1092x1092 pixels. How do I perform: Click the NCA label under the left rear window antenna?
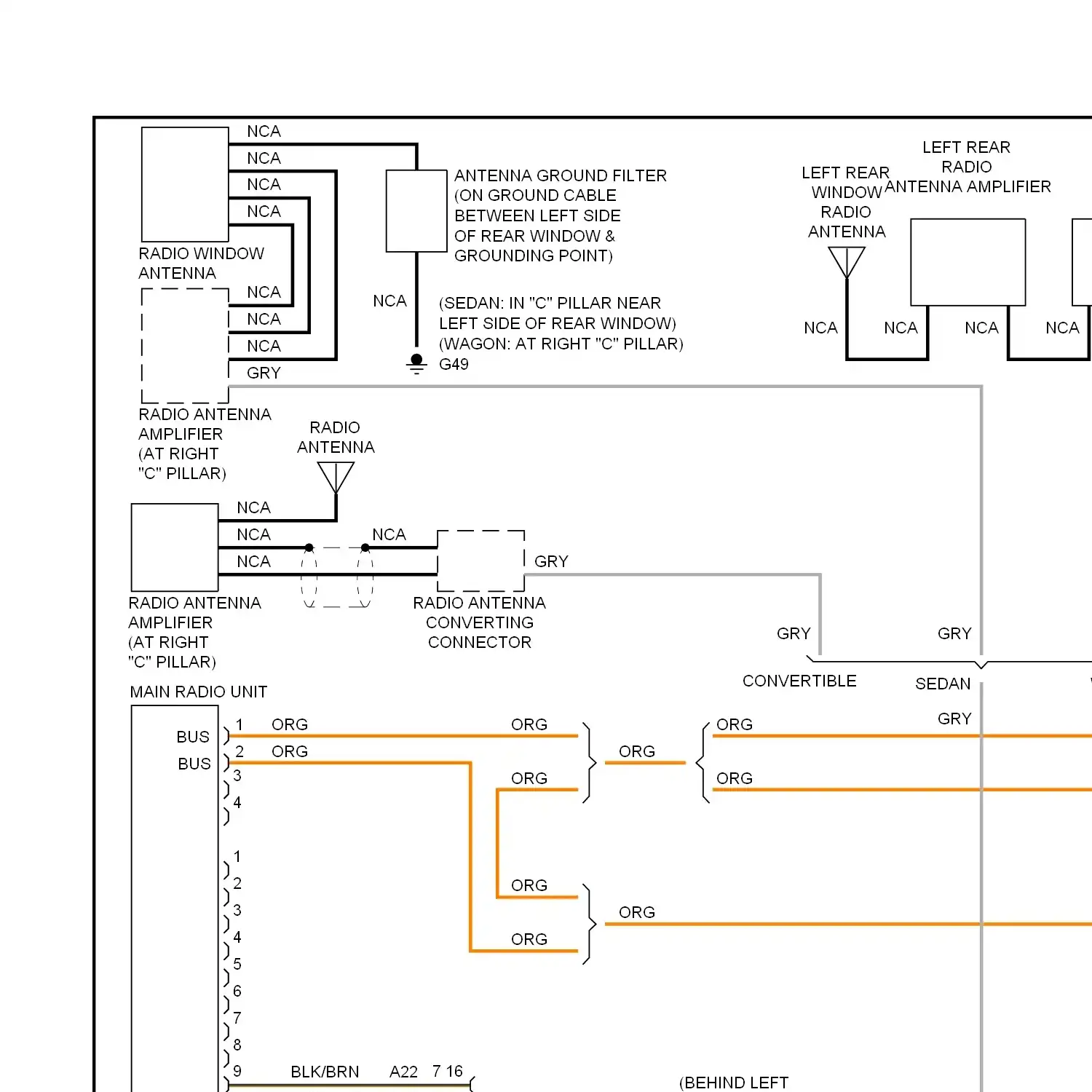point(820,328)
